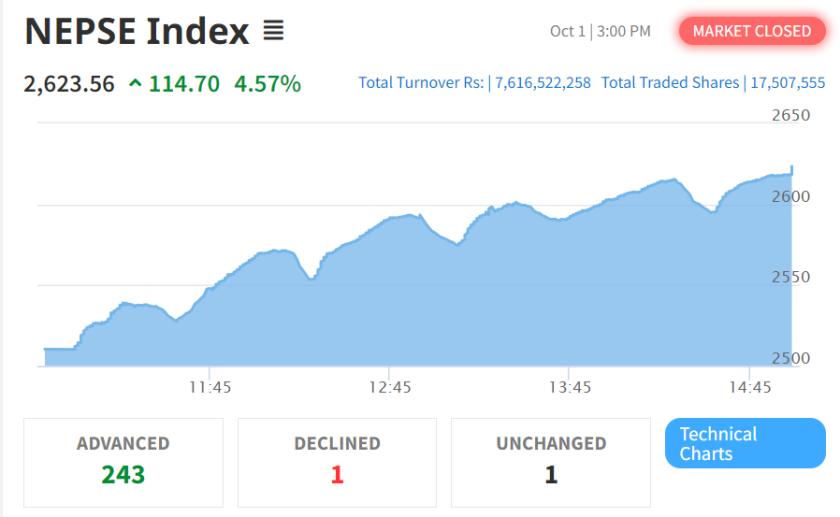
Task: Click the 4.57% percent change figure
Action: click(267, 84)
